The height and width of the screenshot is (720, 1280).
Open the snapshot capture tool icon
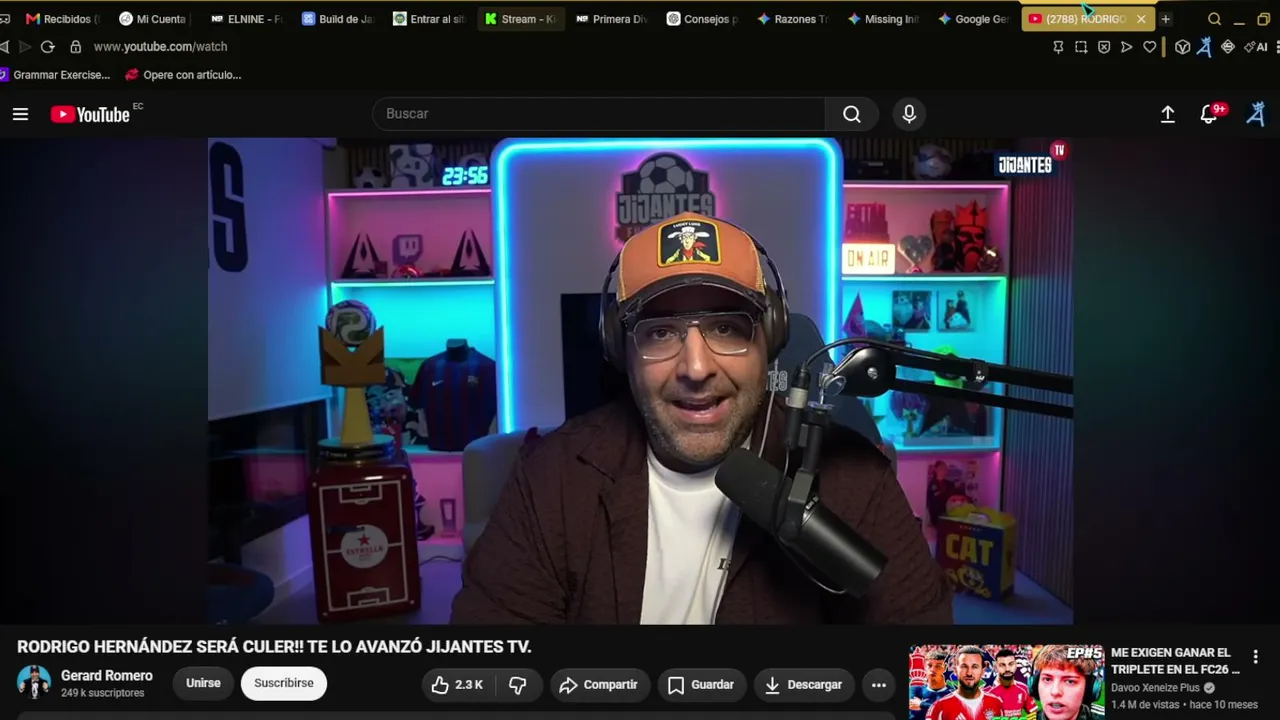click(x=1081, y=47)
